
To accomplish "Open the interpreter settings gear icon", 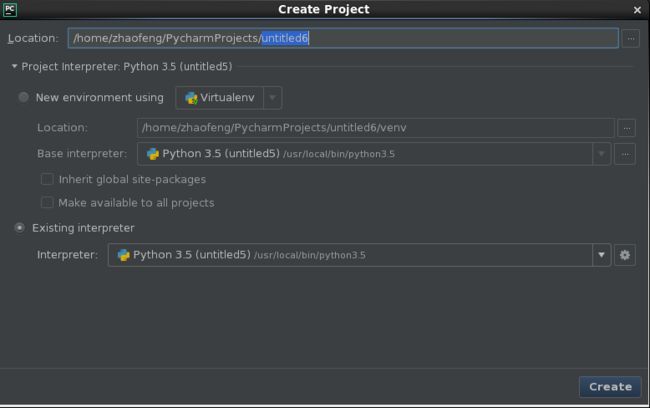I will pos(625,255).
